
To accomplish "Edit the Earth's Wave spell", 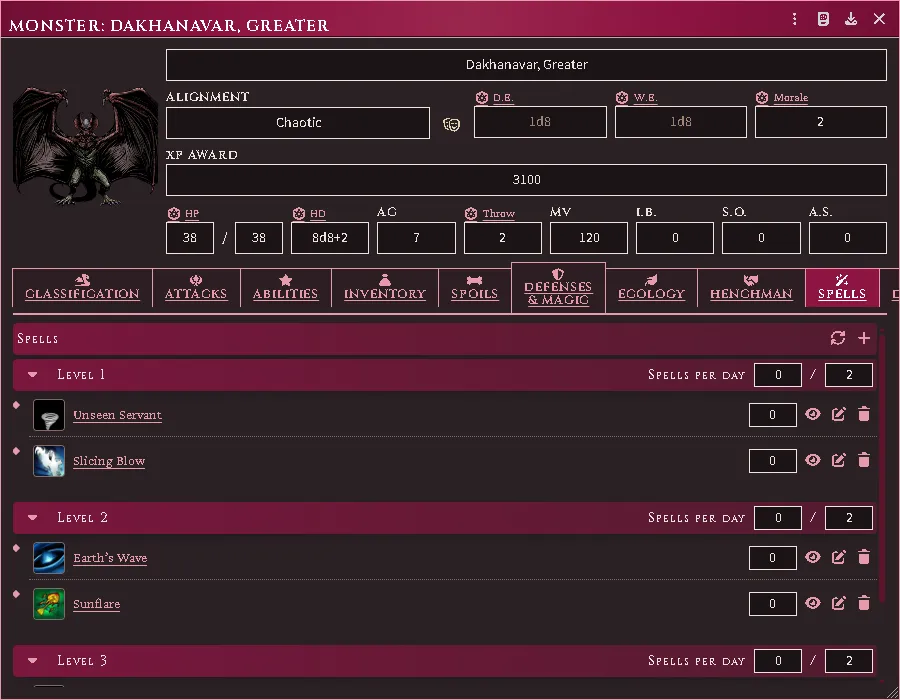I will pyautogui.click(x=839, y=557).
